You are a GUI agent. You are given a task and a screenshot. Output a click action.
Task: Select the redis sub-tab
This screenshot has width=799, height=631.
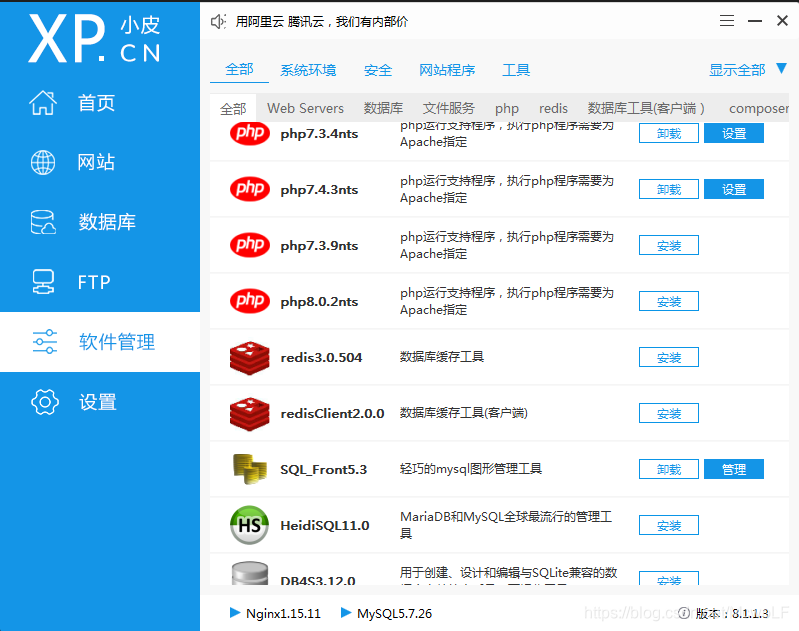(x=553, y=108)
